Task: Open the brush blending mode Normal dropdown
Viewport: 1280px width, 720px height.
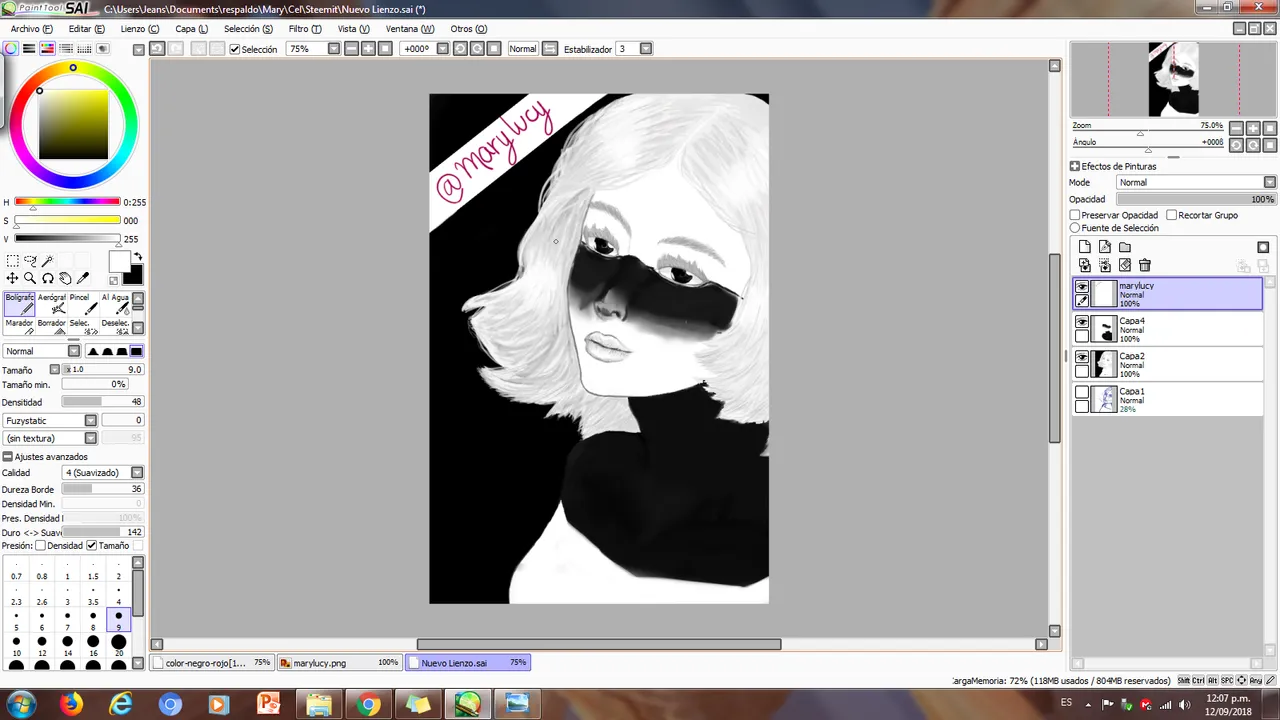Action: click(73, 351)
